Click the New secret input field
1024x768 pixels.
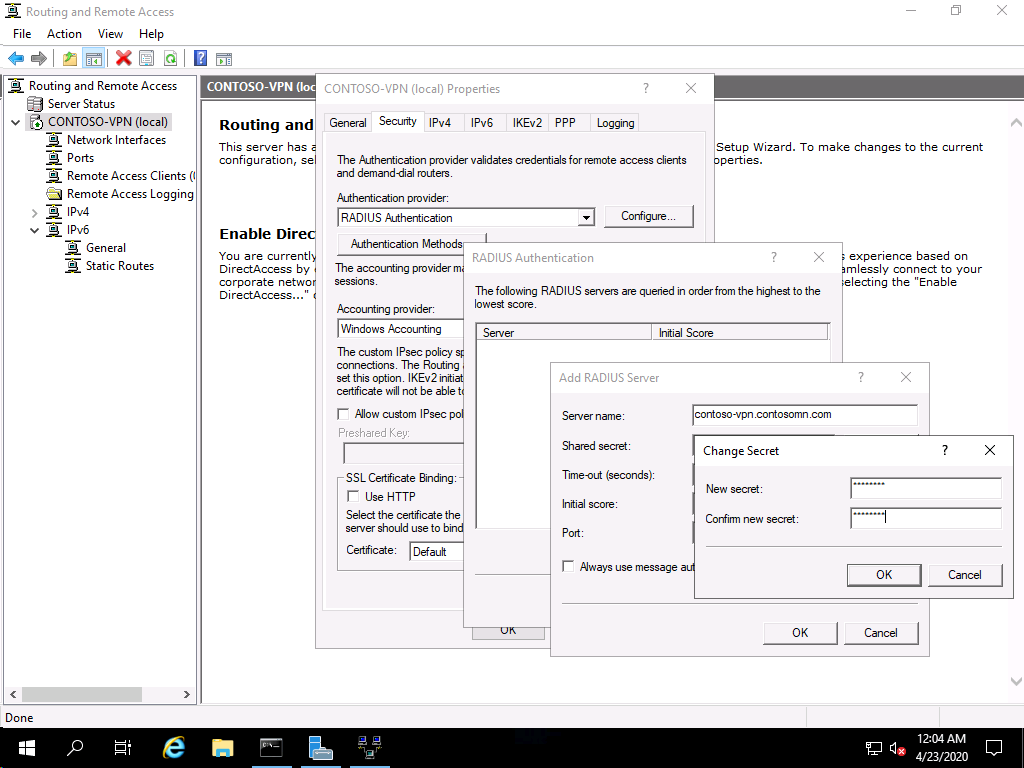click(925, 488)
